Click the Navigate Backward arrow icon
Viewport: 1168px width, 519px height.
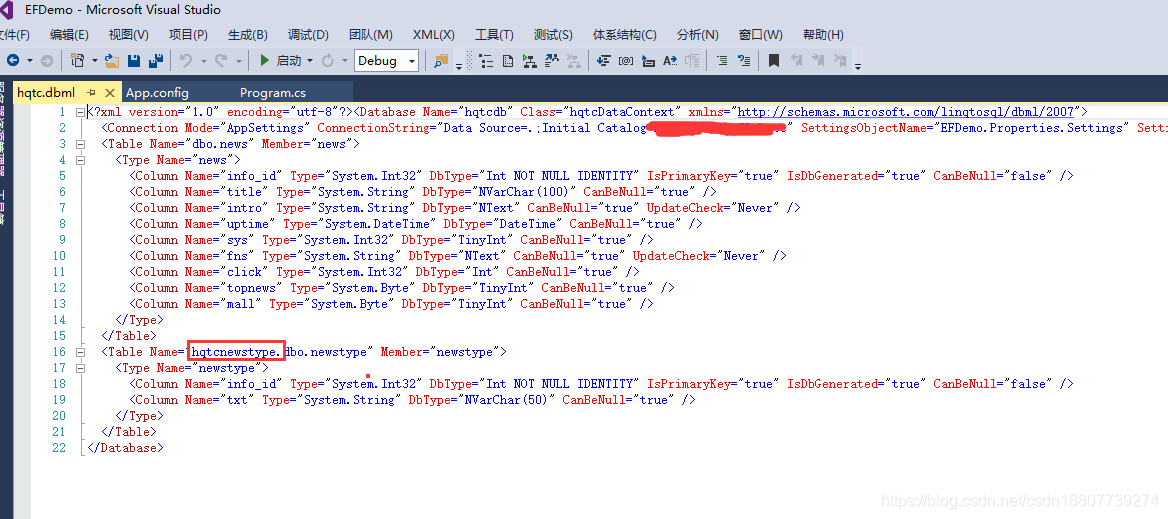(x=13, y=61)
